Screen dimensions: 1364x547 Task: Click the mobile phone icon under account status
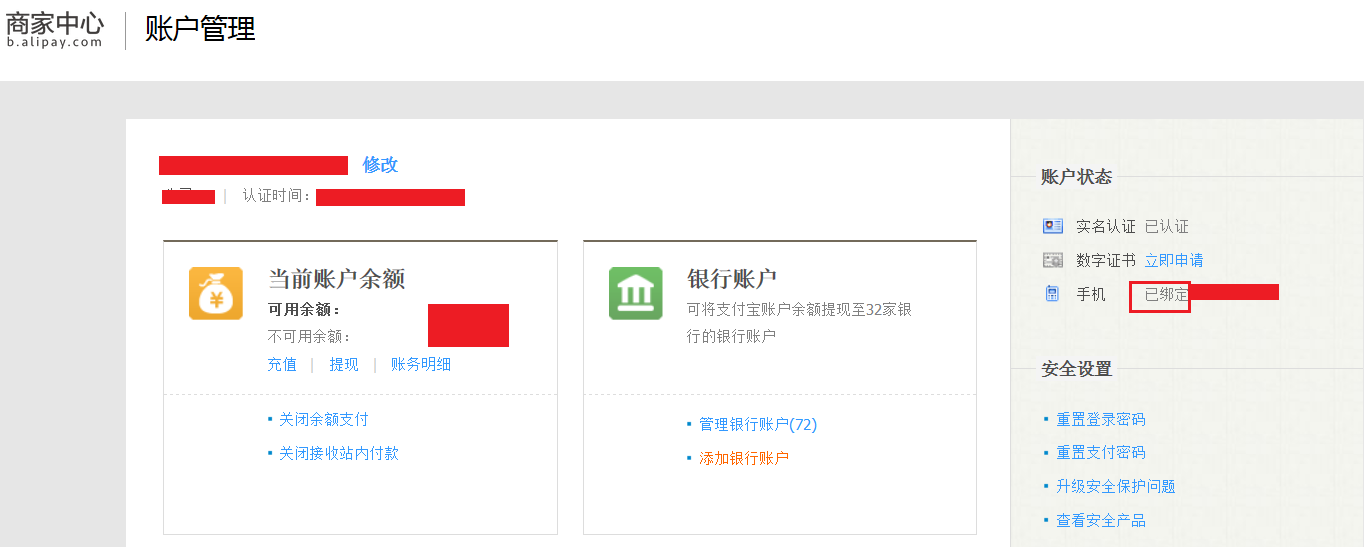(1051, 294)
